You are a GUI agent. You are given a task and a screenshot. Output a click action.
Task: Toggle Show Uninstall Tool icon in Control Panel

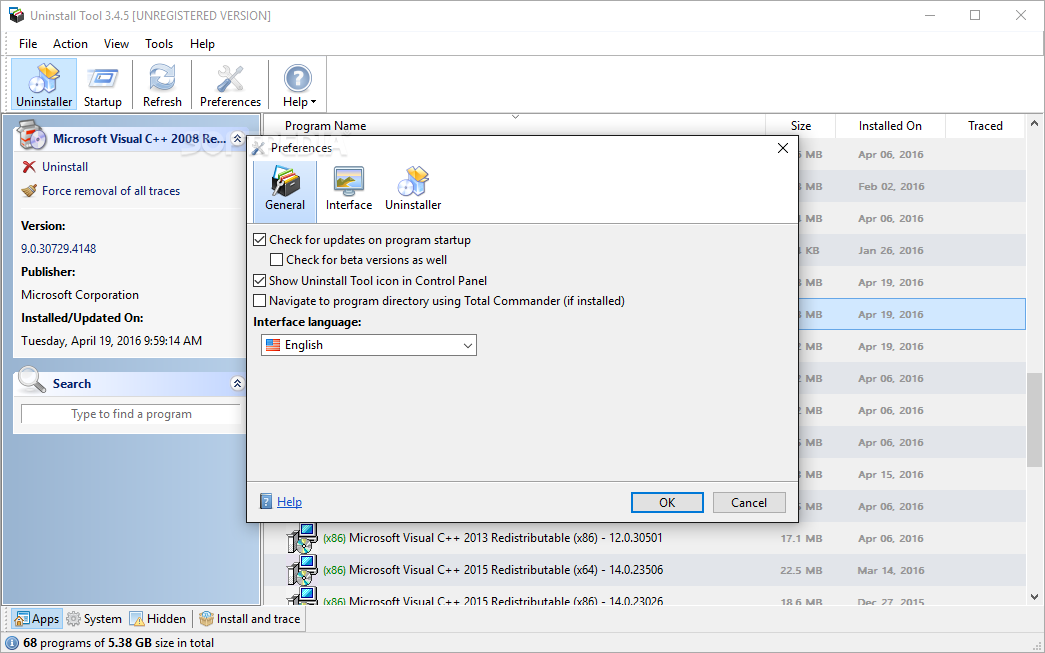pyautogui.click(x=260, y=281)
